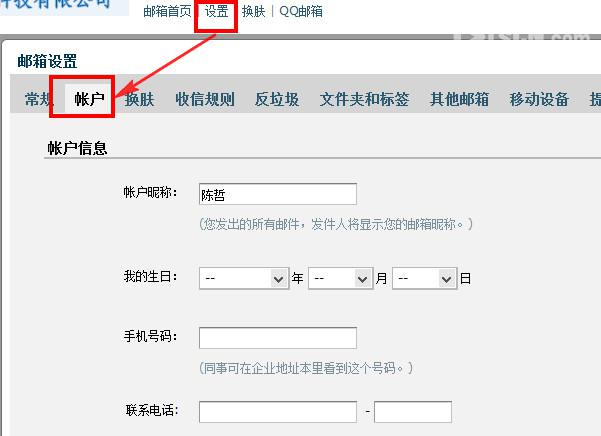Screen dimensions: 601x436
Task: Switch to the 收信规则 tab
Action: [x=205, y=99]
